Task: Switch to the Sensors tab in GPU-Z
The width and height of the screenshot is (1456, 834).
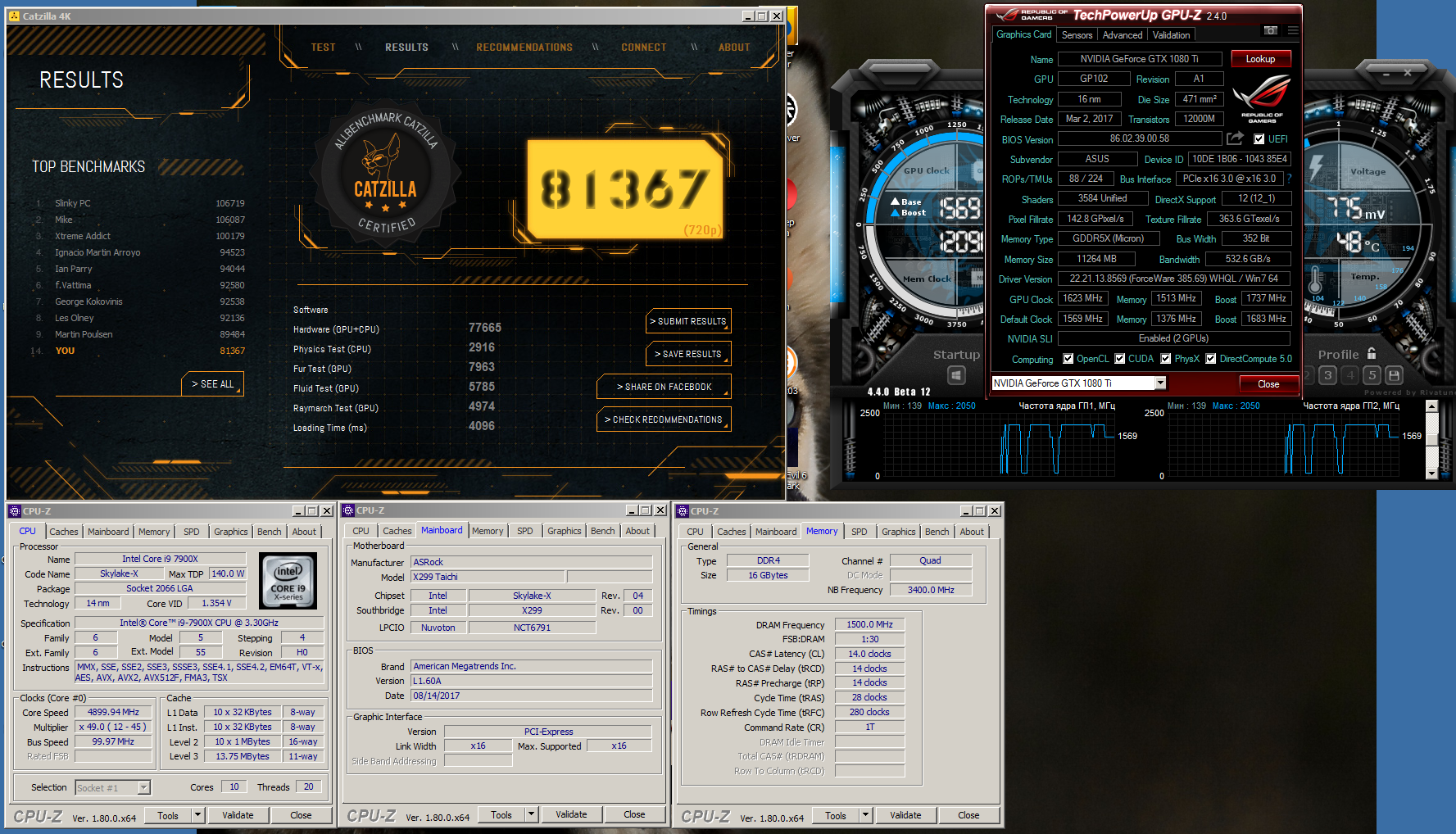Action: click(1077, 35)
